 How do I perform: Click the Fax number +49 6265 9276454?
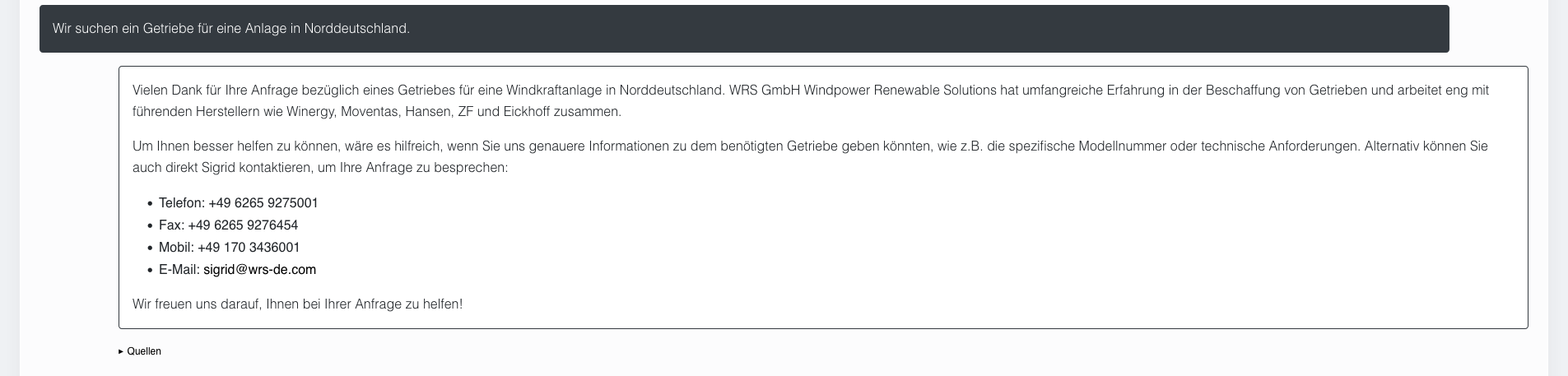[243, 225]
